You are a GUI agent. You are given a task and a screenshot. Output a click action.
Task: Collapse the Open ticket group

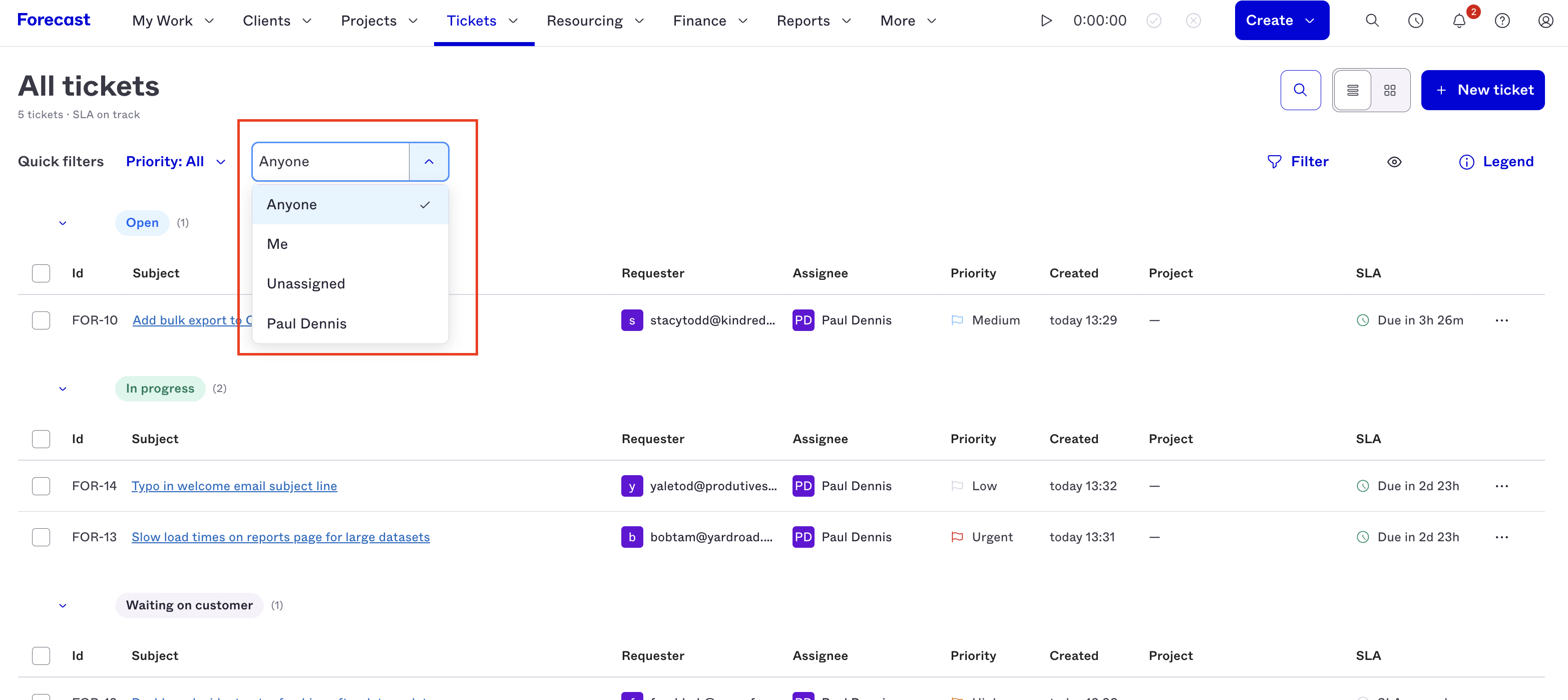pos(63,223)
